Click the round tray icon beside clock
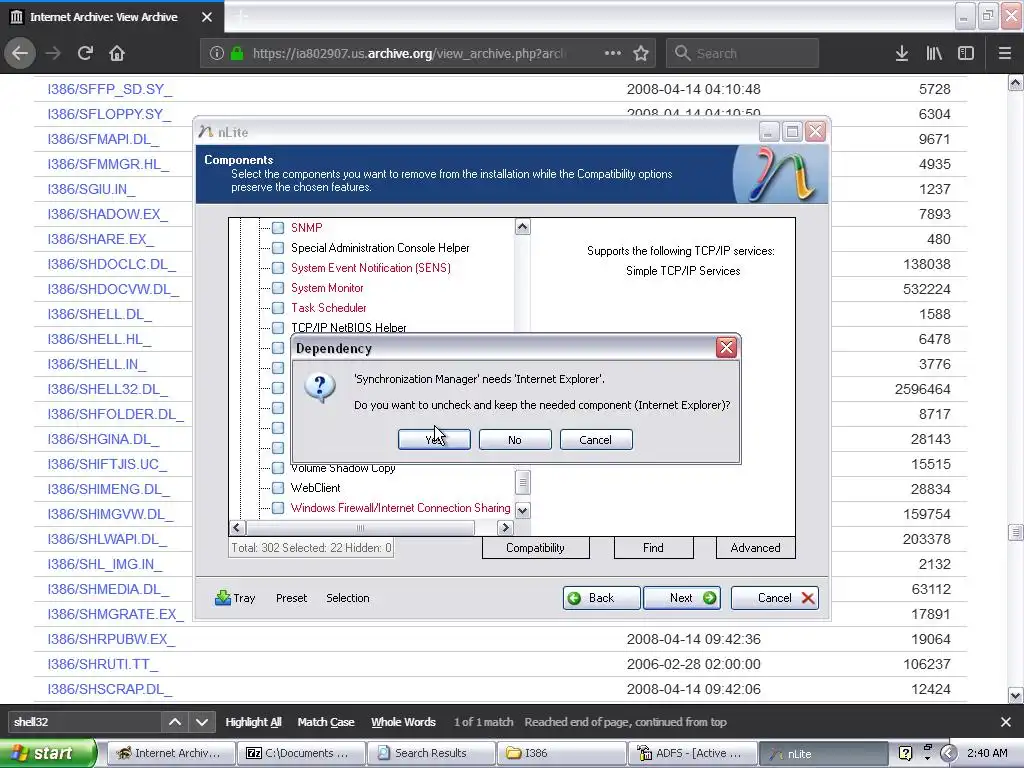The image size is (1024, 768). [948, 753]
